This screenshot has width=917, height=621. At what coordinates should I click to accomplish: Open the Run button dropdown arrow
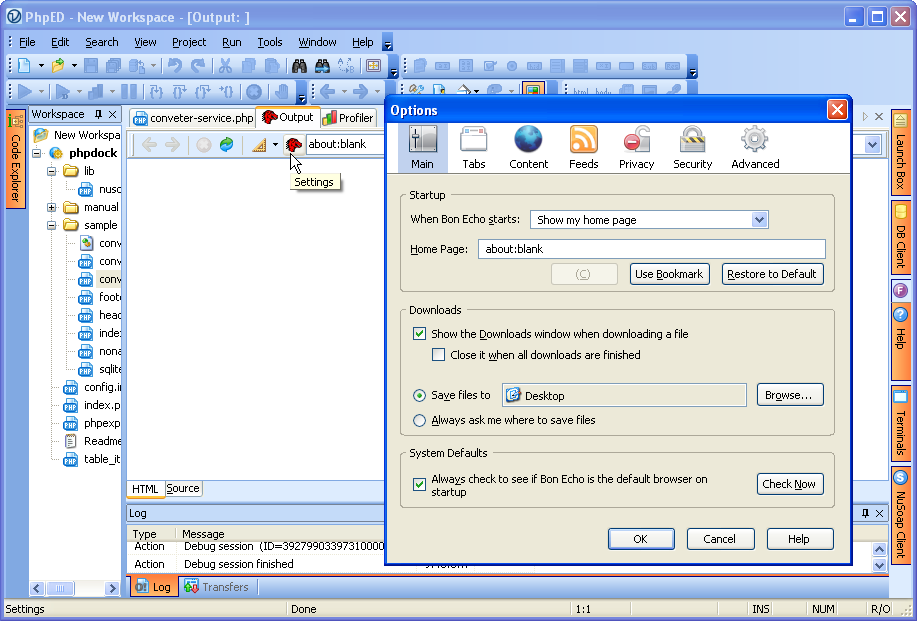[x=41, y=91]
